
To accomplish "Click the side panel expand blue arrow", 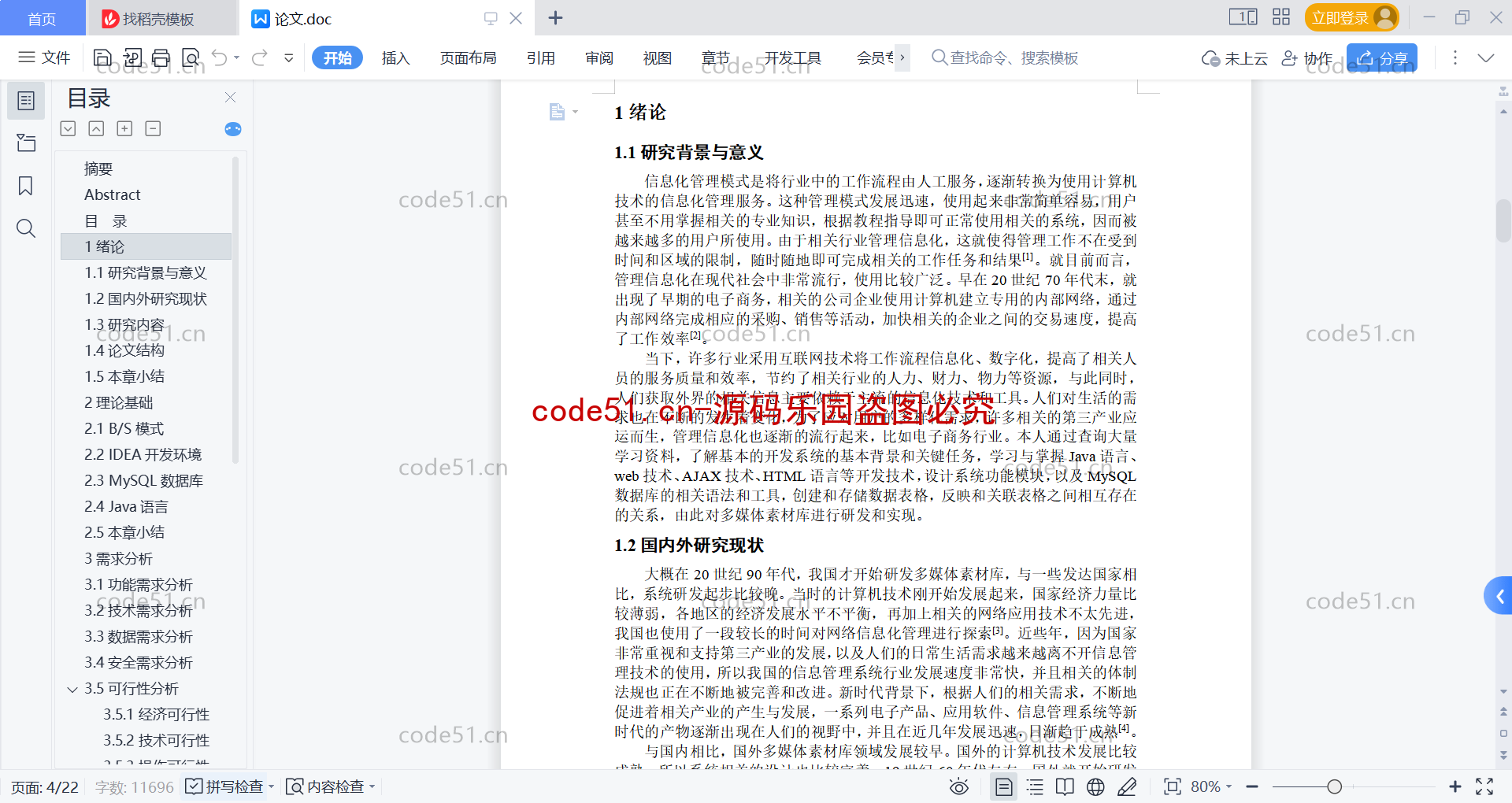I will tap(1499, 596).
